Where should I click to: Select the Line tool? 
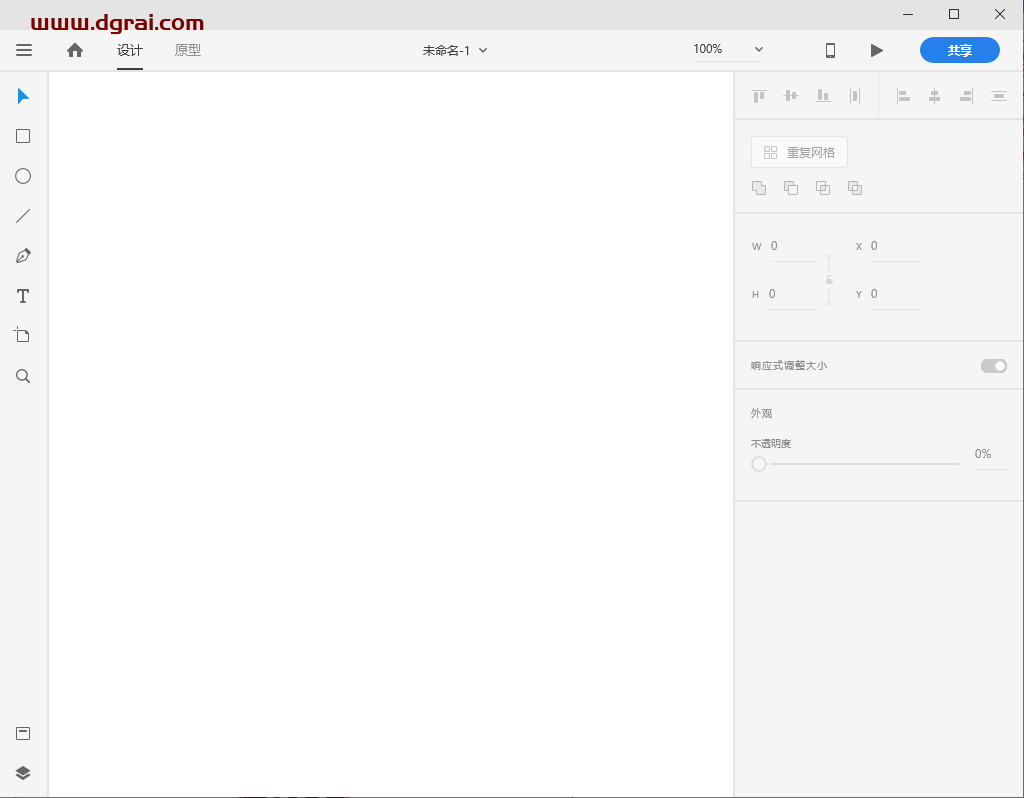point(23,215)
